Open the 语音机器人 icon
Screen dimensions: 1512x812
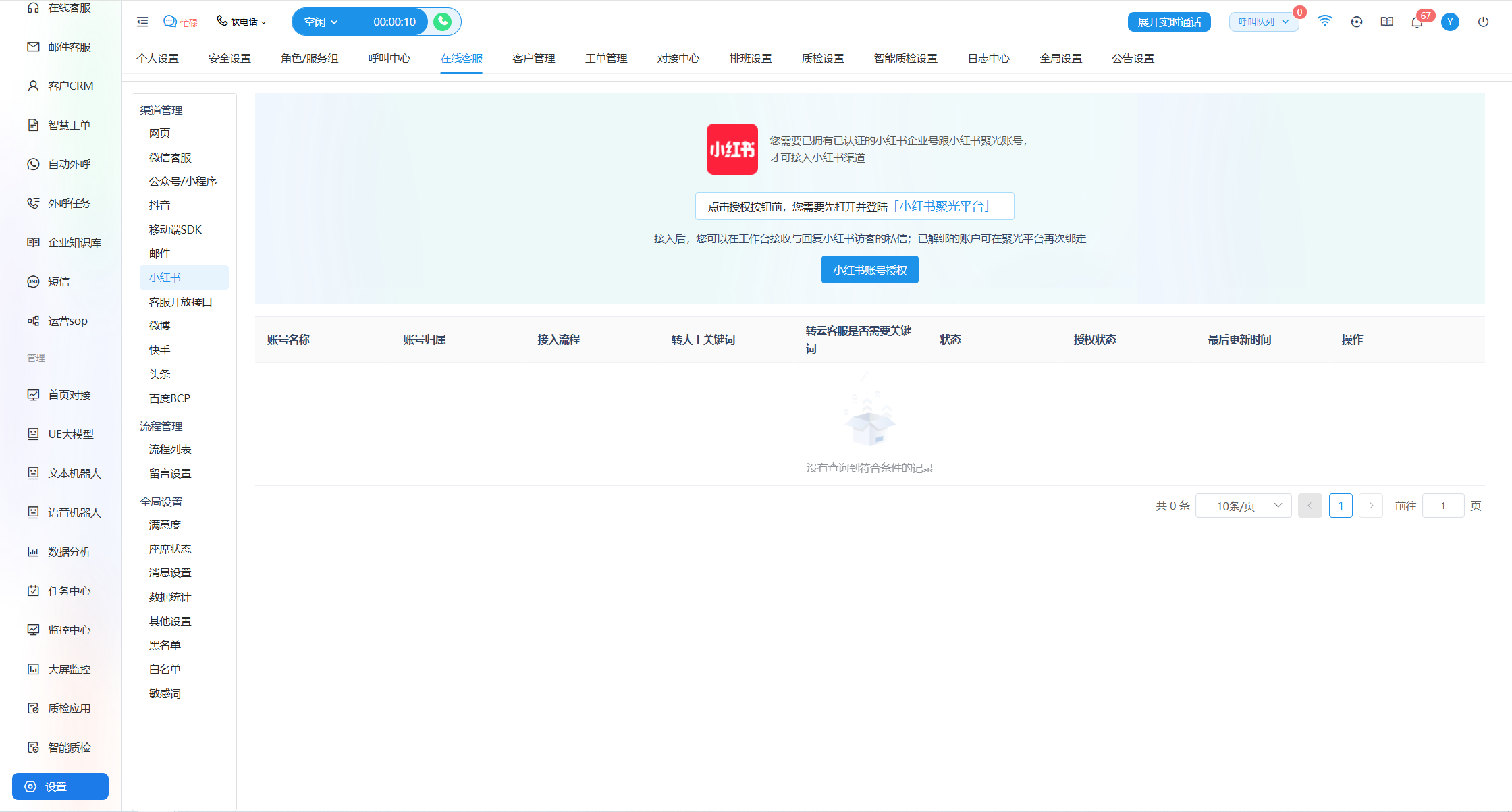pos(33,513)
